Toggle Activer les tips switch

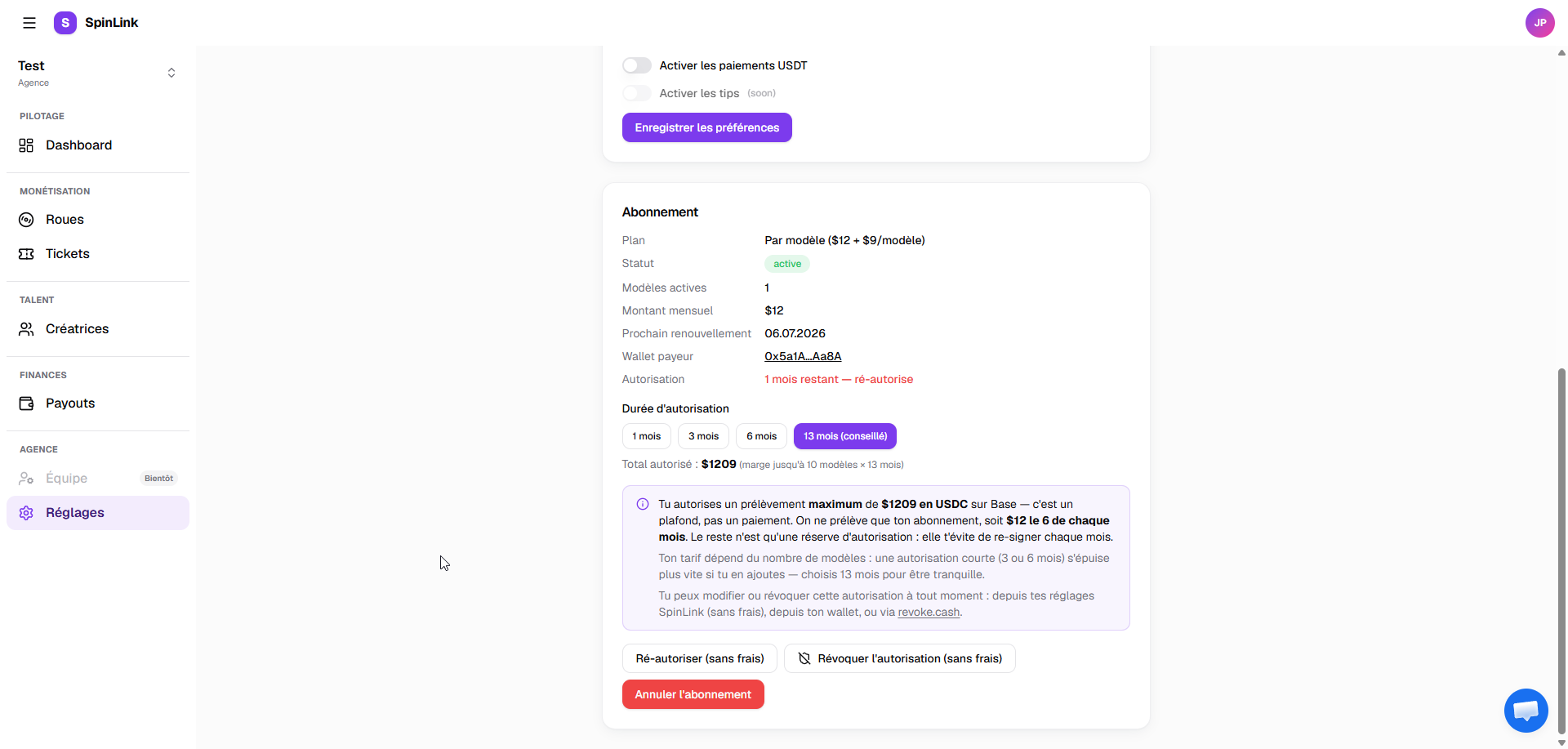(637, 93)
